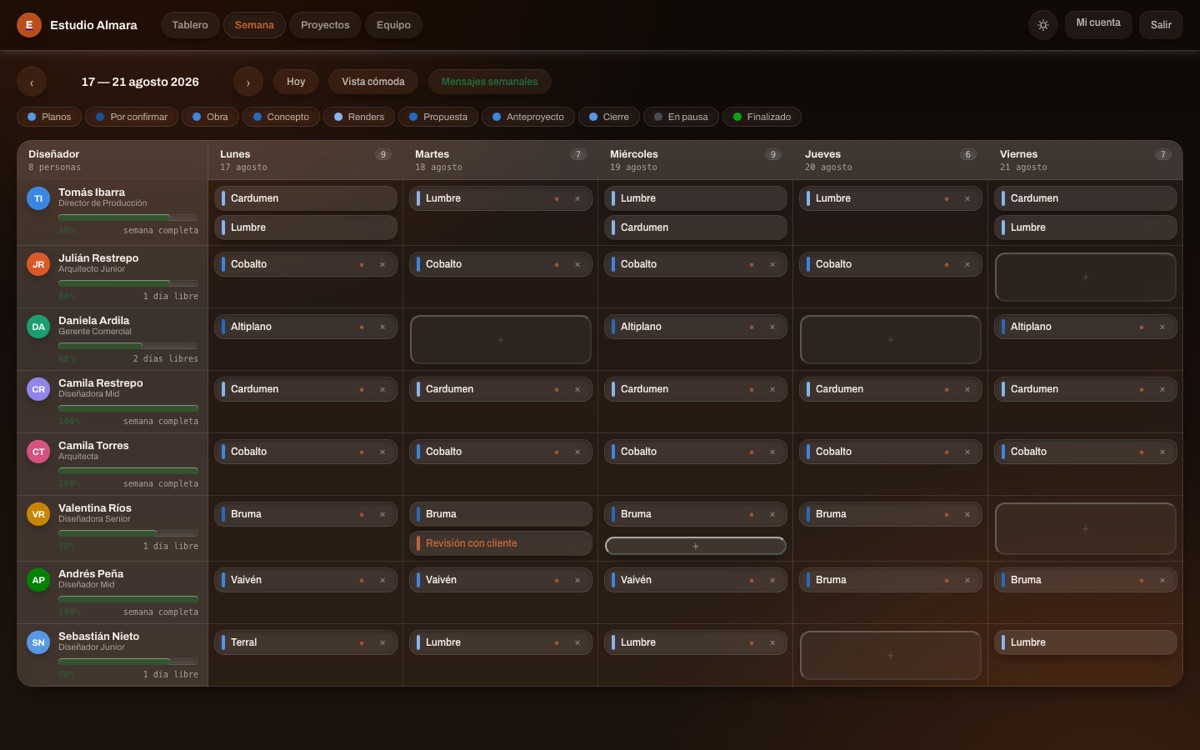The width and height of the screenshot is (1200, 750).
Task: Toggle the Planos status filter chip
Action: pyautogui.click(x=49, y=117)
